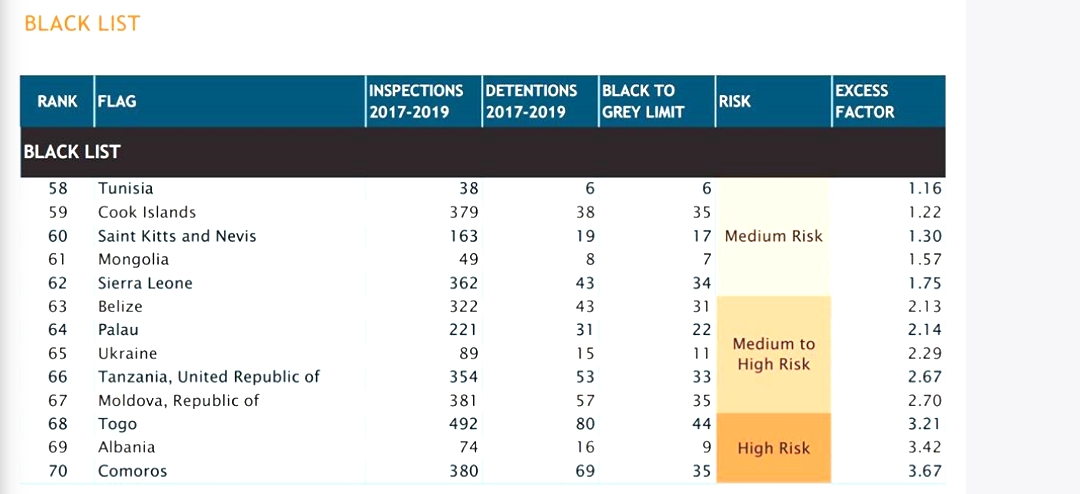
Task: Select the Cook Islands row name
Action: pyautogui.click(x=147, y=212)
